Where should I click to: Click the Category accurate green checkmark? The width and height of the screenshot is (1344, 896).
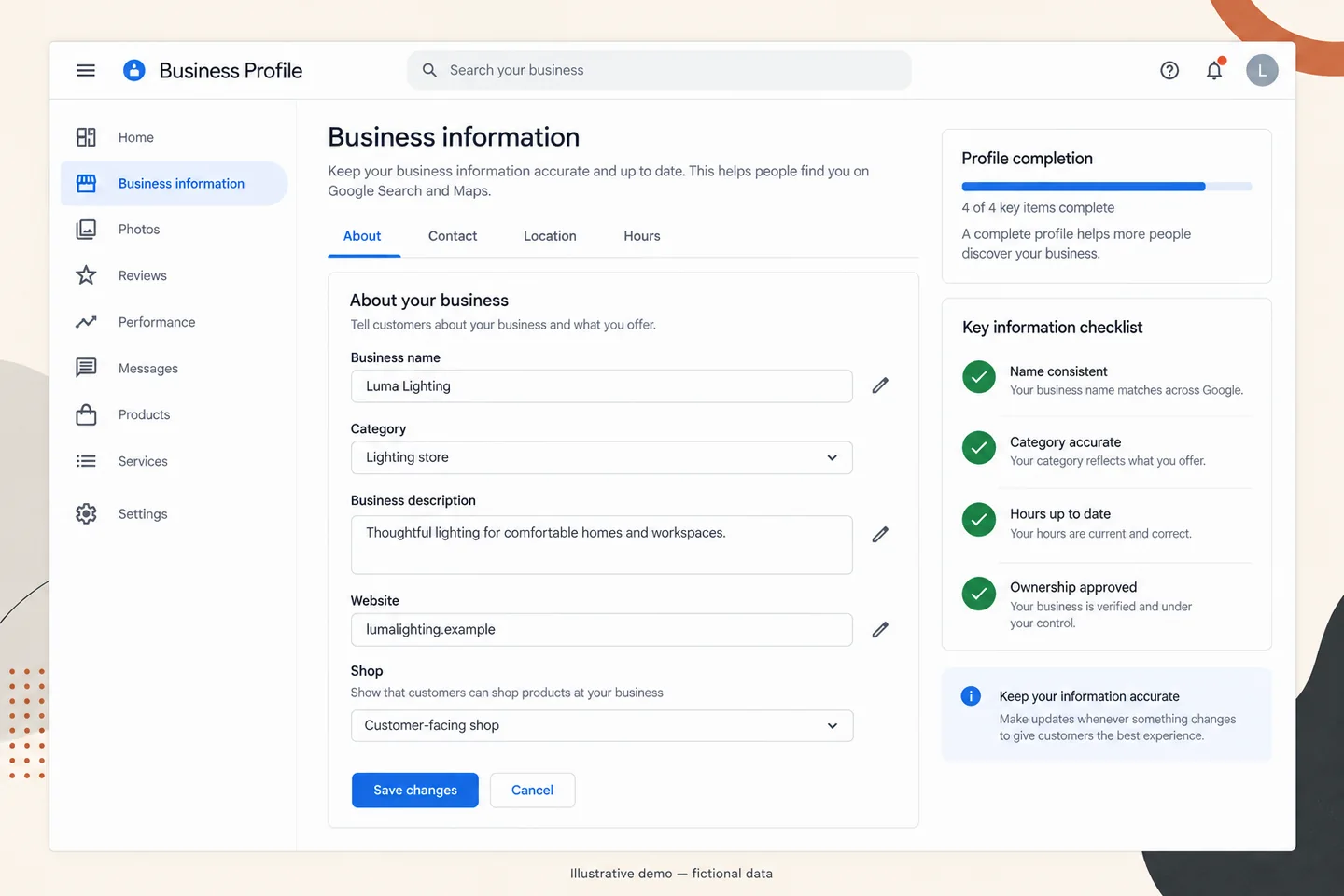(979, 448)
